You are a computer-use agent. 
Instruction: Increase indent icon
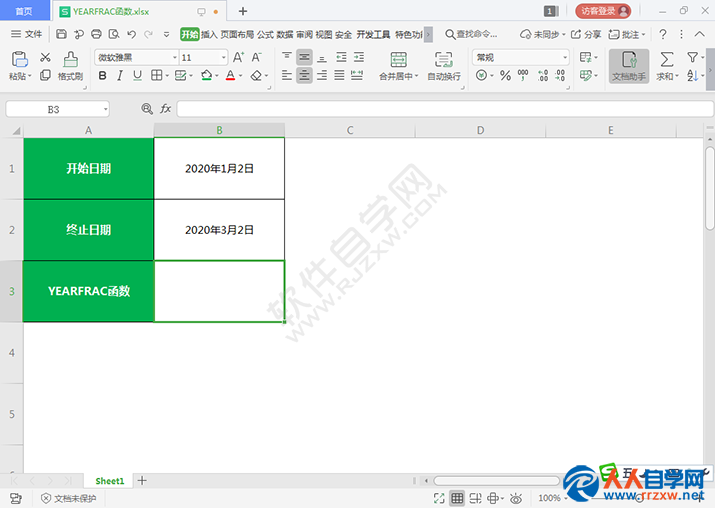tap(359, 57)
